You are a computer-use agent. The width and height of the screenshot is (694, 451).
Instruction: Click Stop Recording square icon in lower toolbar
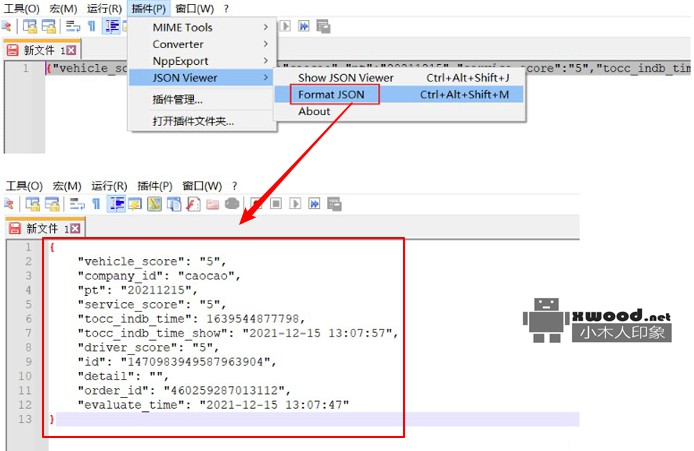point(276,204)
